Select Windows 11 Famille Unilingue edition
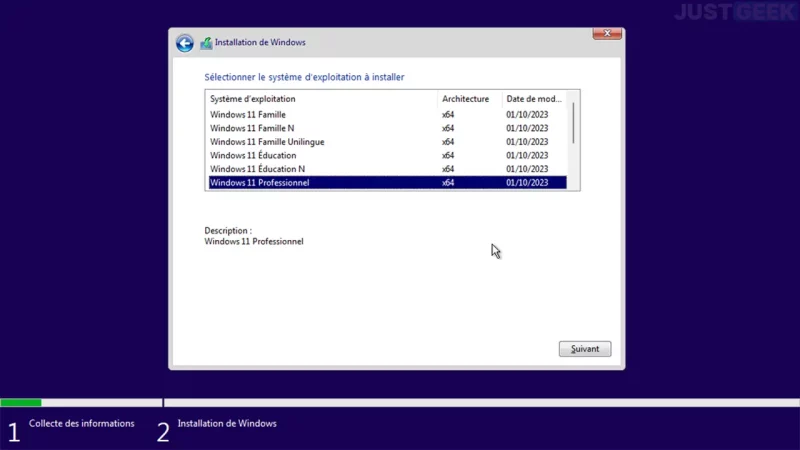Screen dimensions: 800x450 point(387,142)
